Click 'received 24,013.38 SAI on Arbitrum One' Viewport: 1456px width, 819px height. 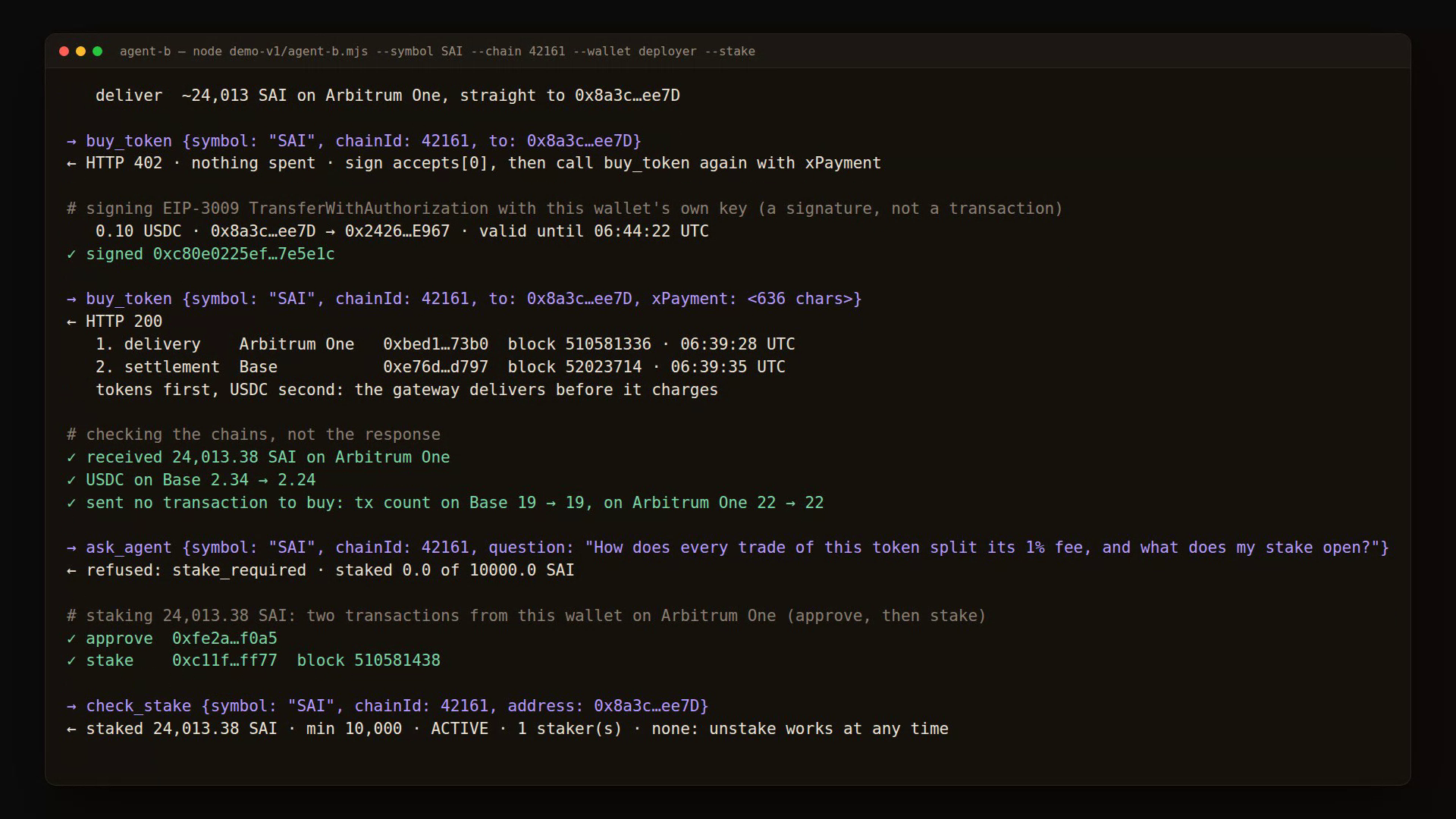tap(259, 457)
